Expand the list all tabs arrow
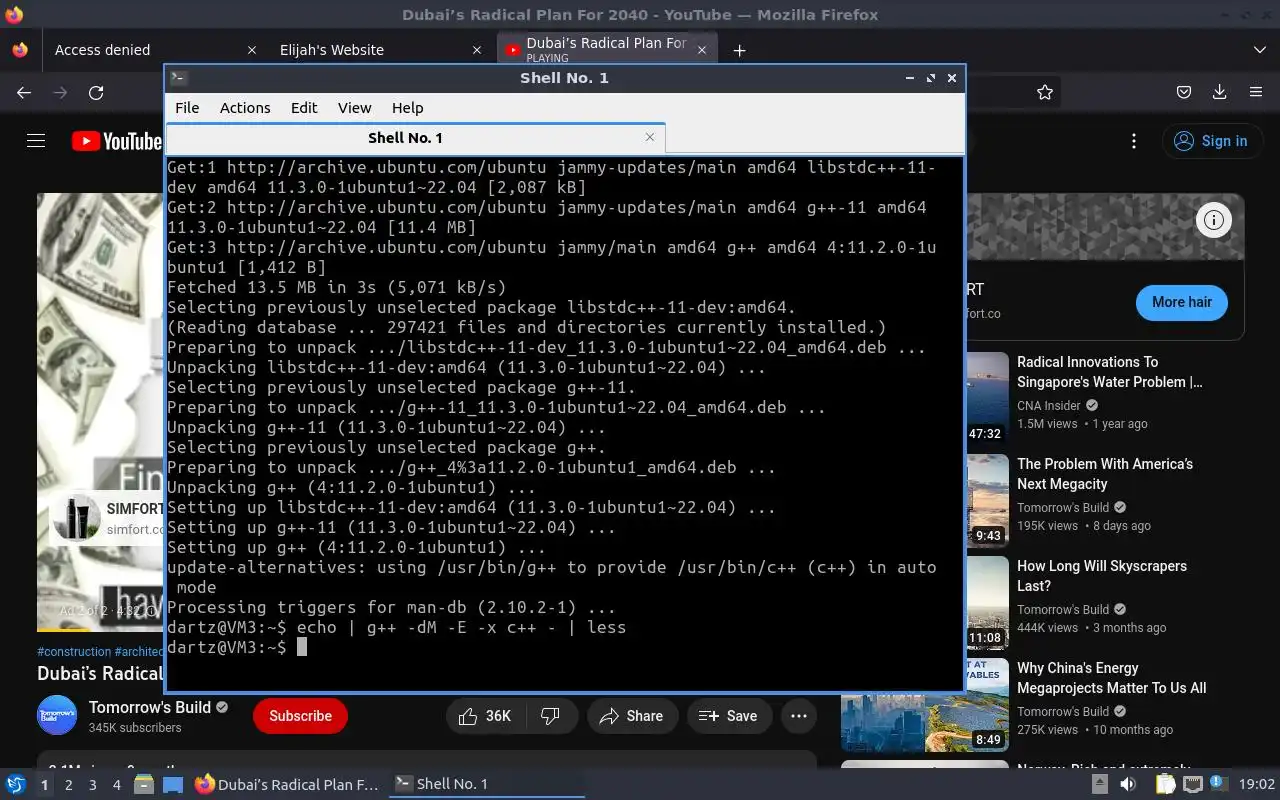The image size is (1280, 800). (x=1259, y=50)
